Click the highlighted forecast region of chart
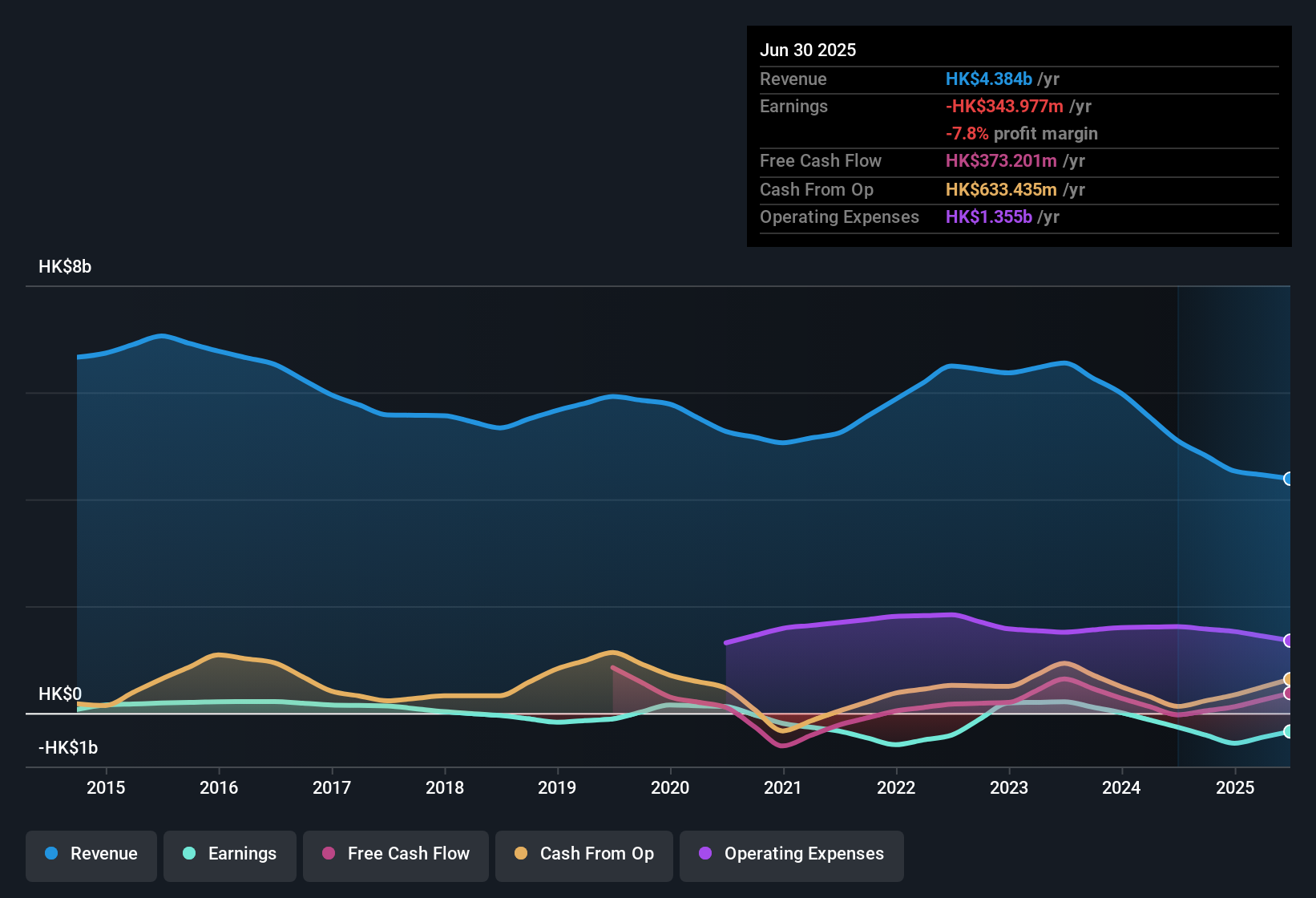 click(1234, 521)
